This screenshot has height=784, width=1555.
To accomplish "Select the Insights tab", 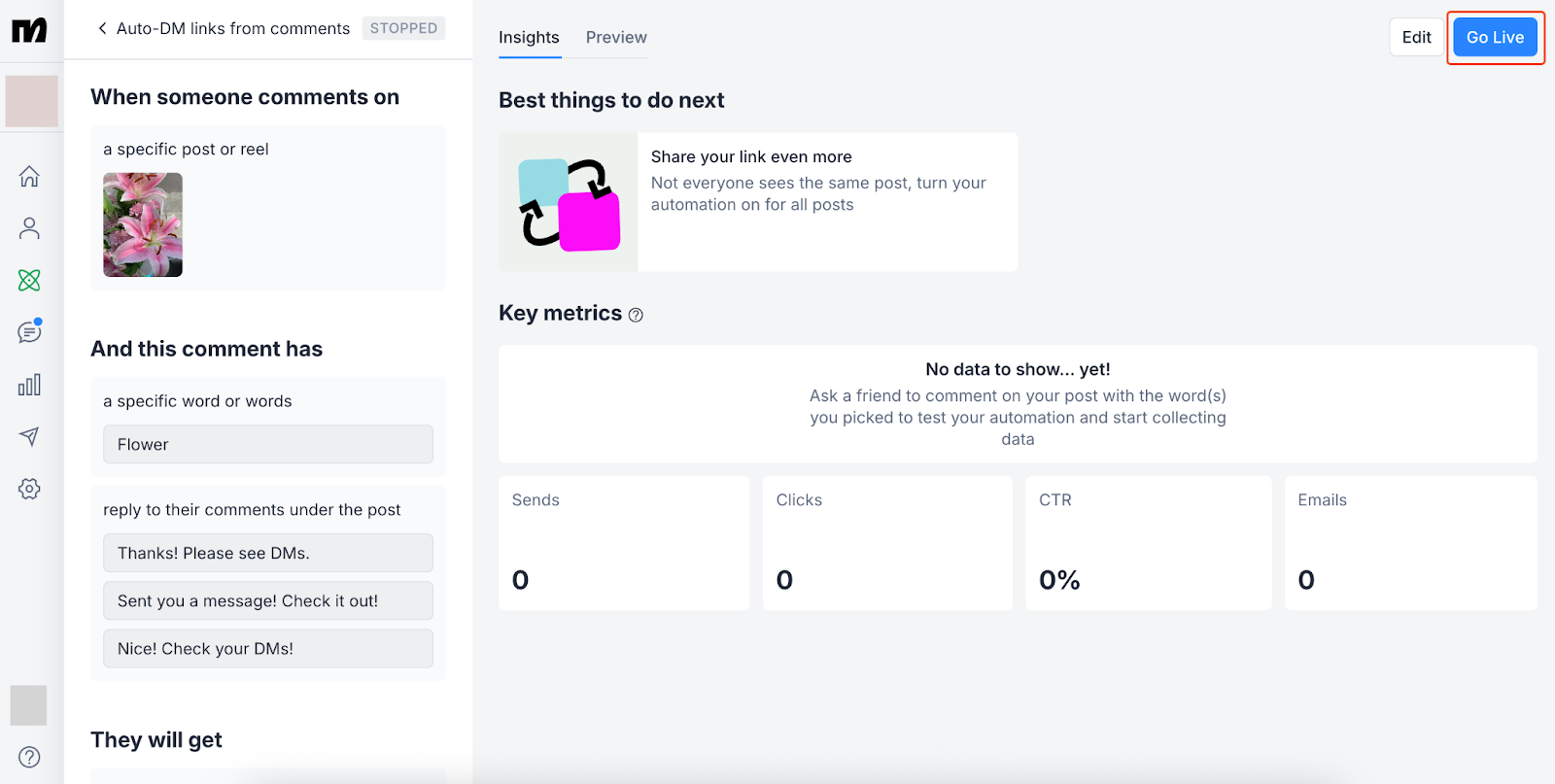I will (529, 37).
